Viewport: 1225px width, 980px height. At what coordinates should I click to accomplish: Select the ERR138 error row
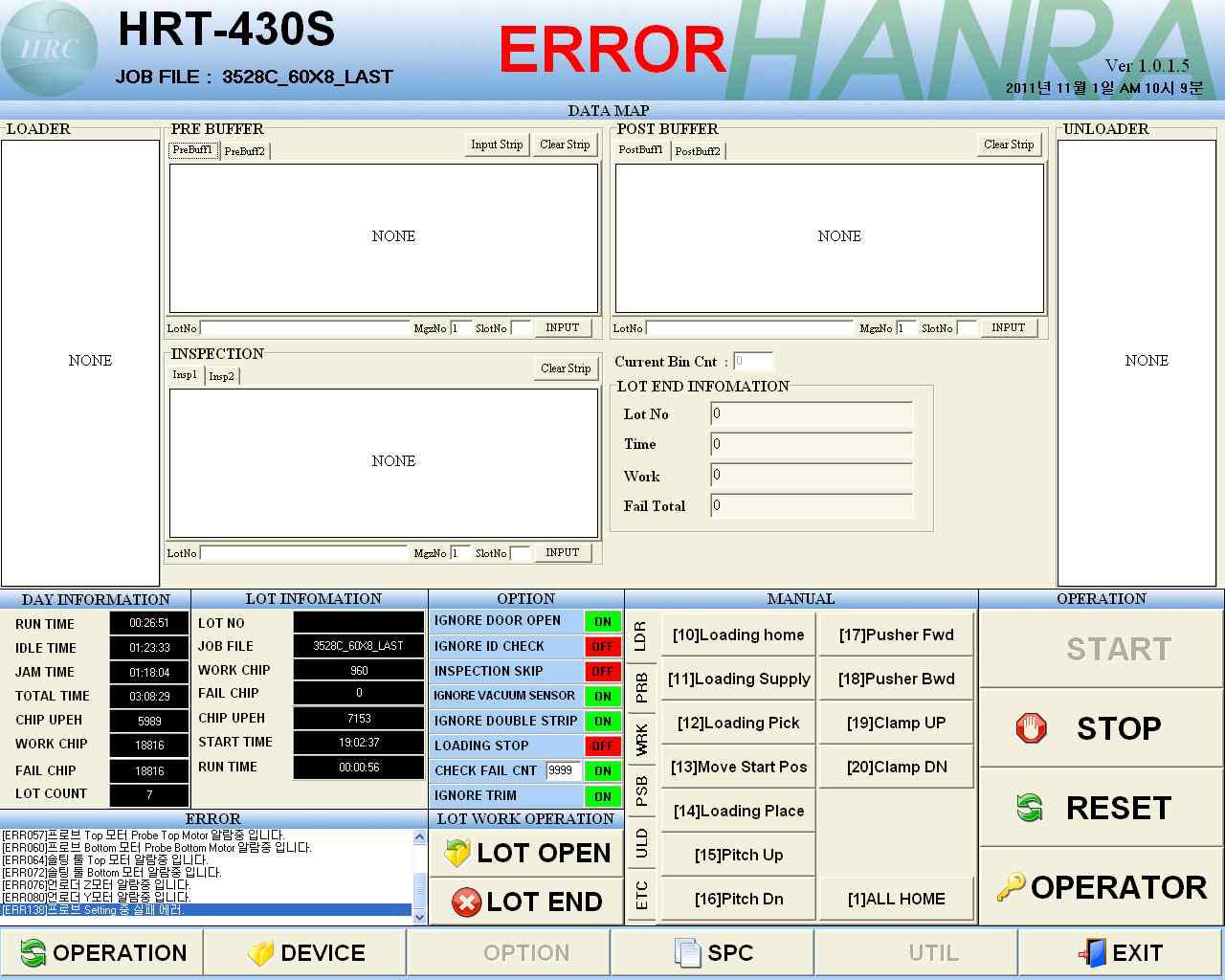pyautogui.click(x=206, y=910)
